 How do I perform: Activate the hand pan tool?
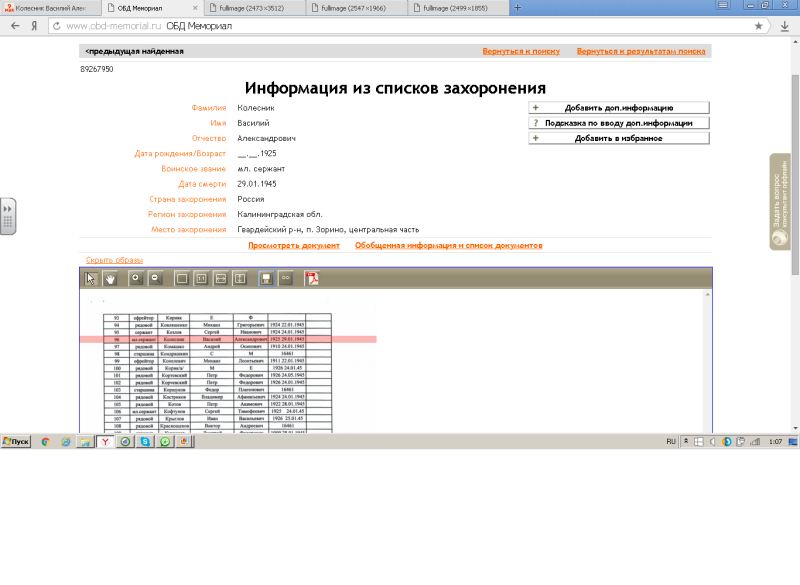pyautogui.click(x=110, y=278)
